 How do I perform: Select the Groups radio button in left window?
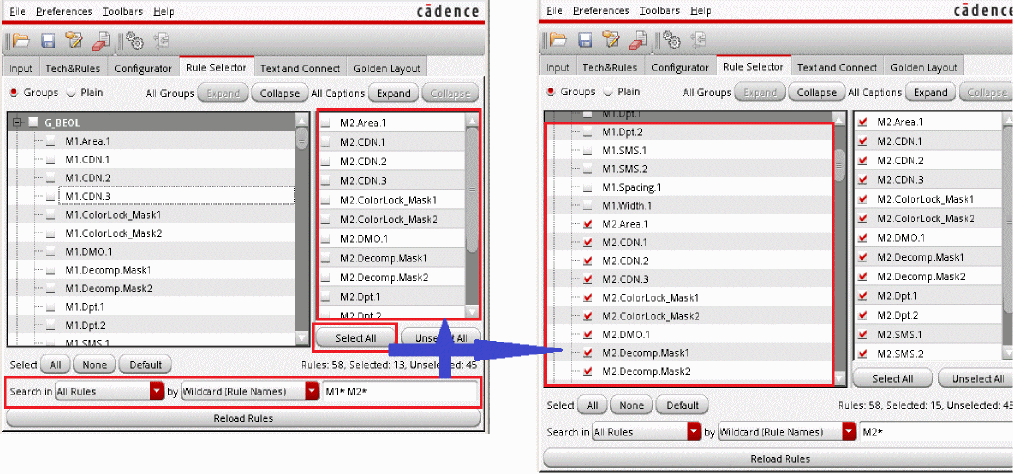(x=14, y=93)
